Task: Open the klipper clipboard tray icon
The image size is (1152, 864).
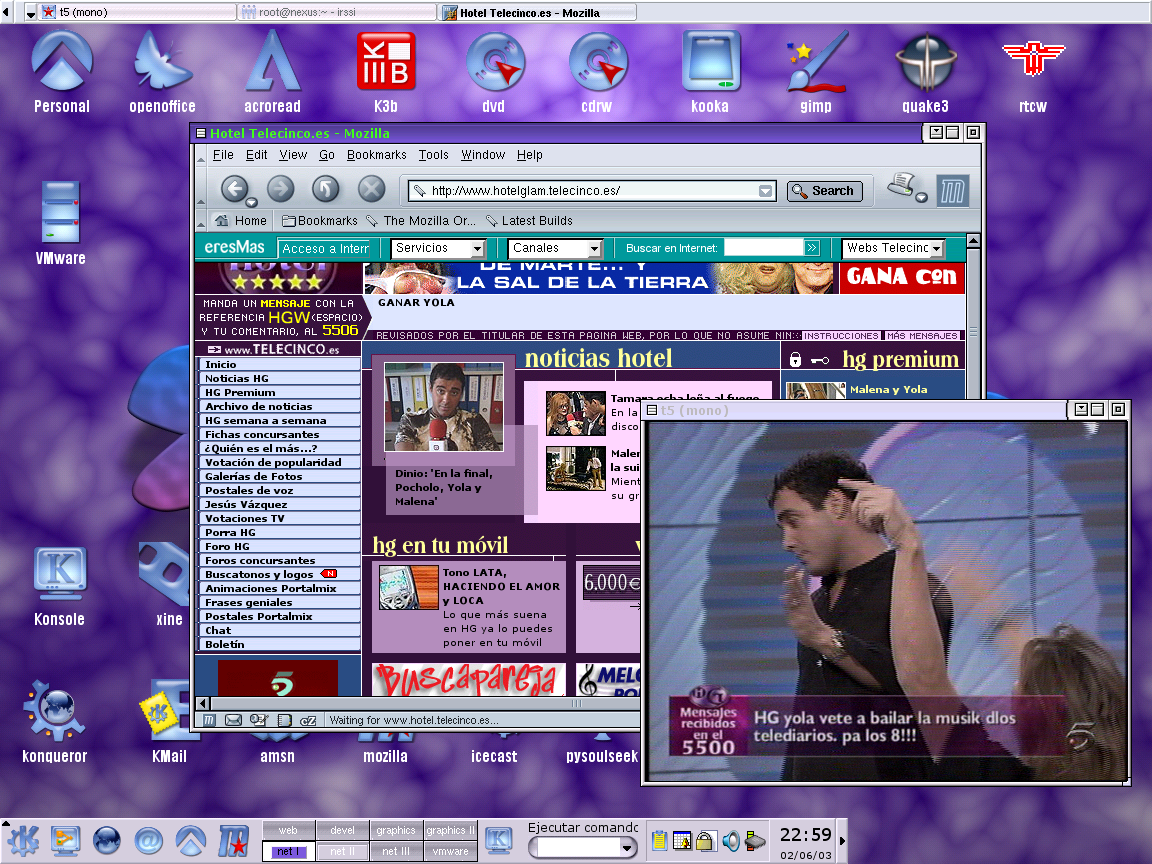Action: coord(659,840)
